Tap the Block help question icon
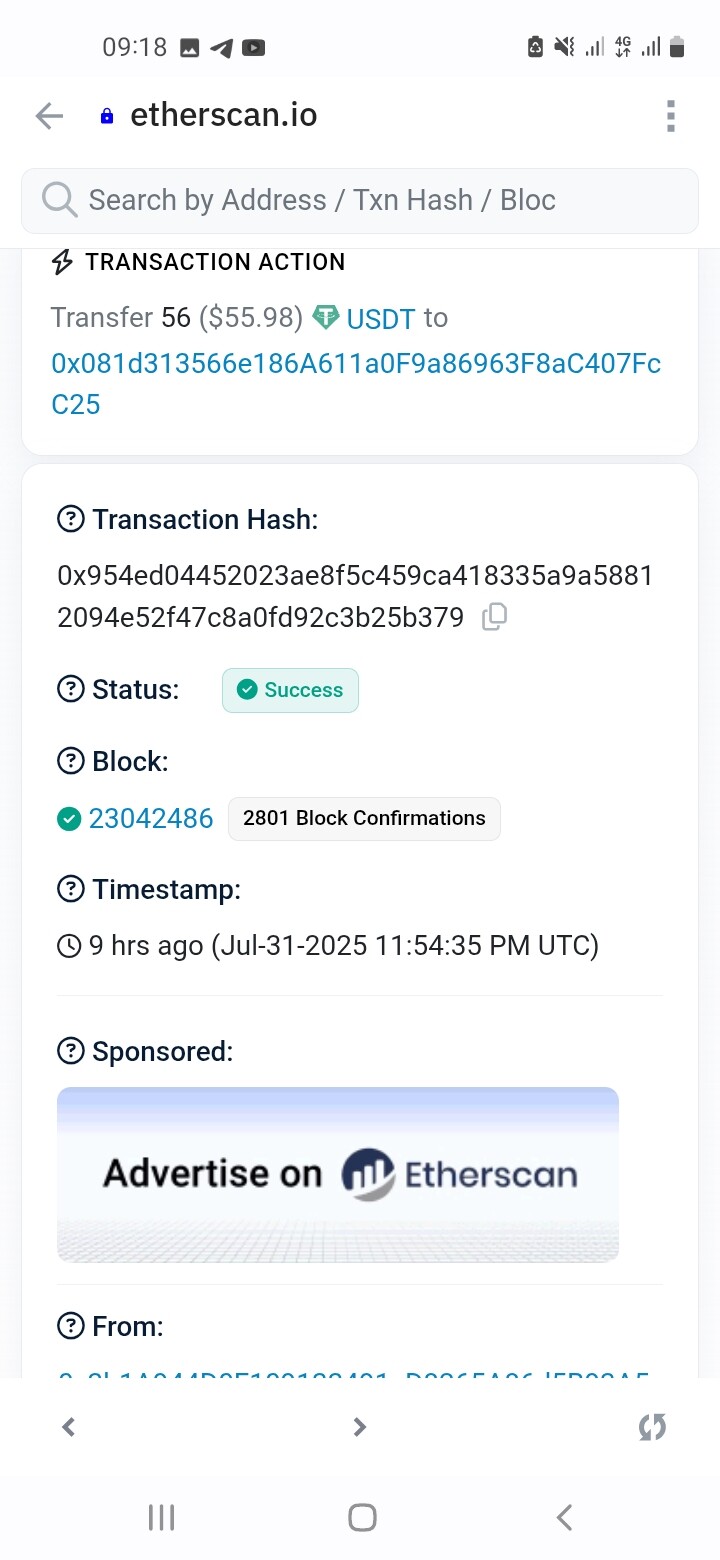Screen dimensions: 720x1560 coord(70,761)
